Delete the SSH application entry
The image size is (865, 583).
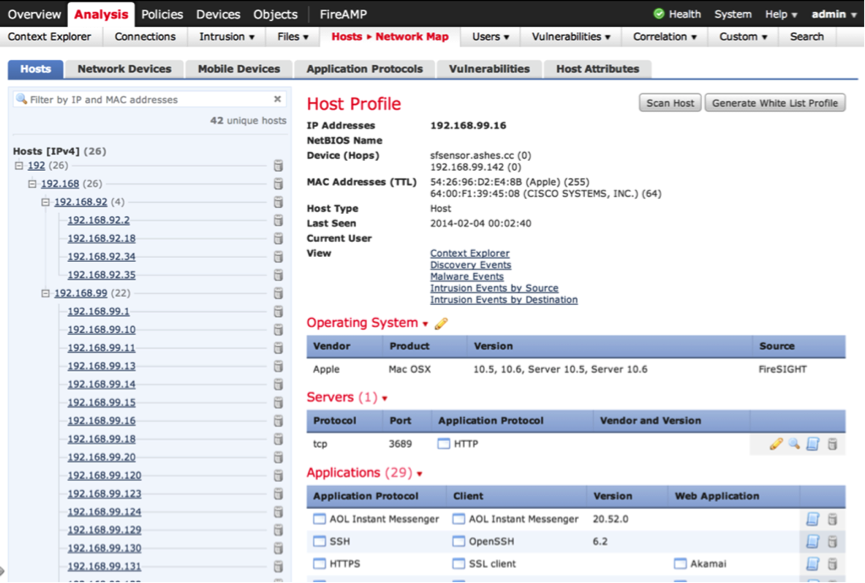pos(832,542)
